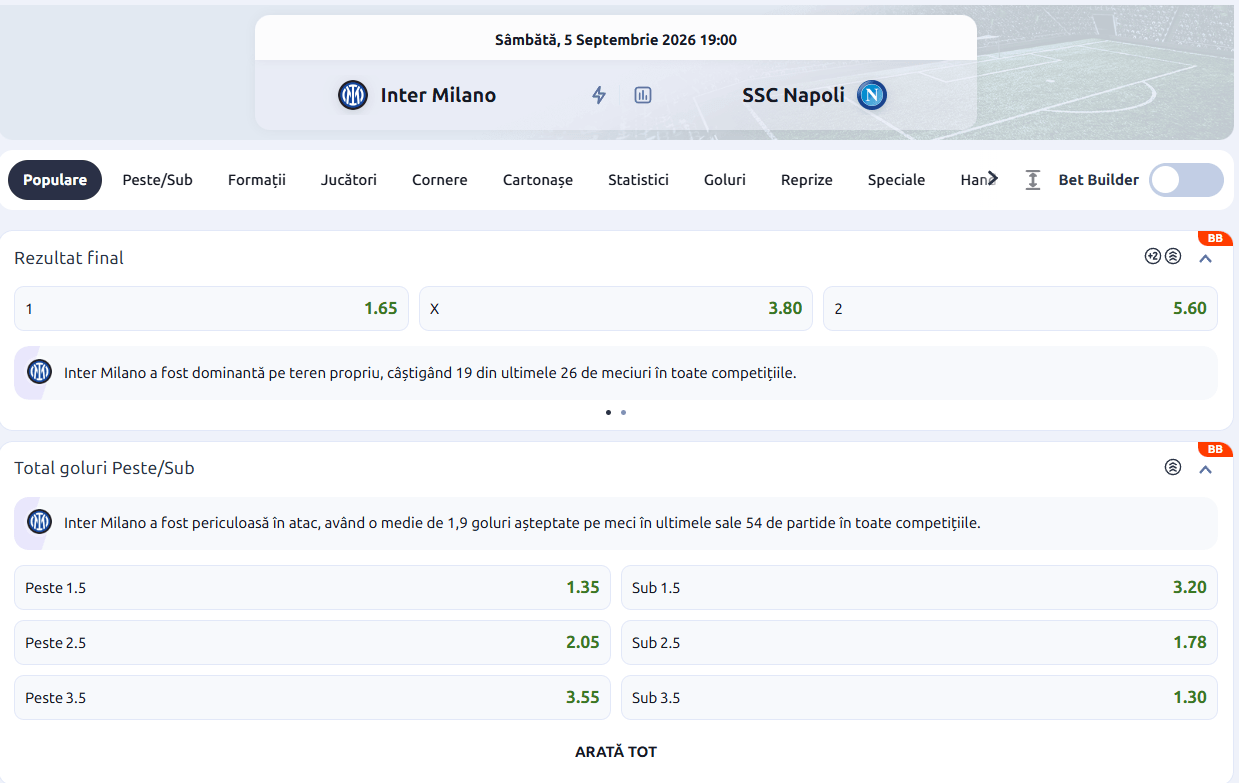Click the SSC Napoli club crest
Viewport: 1239px width, 783px height.
tap(872, 95)
